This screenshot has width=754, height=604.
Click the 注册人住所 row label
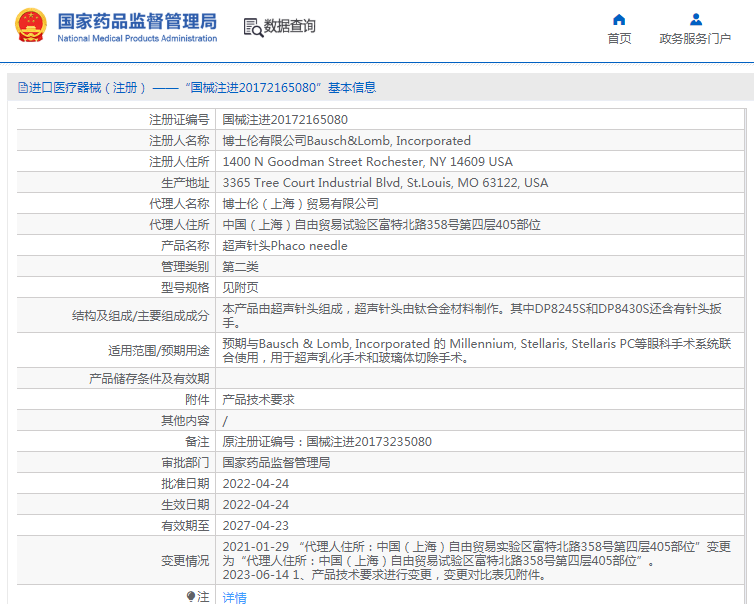179,162
